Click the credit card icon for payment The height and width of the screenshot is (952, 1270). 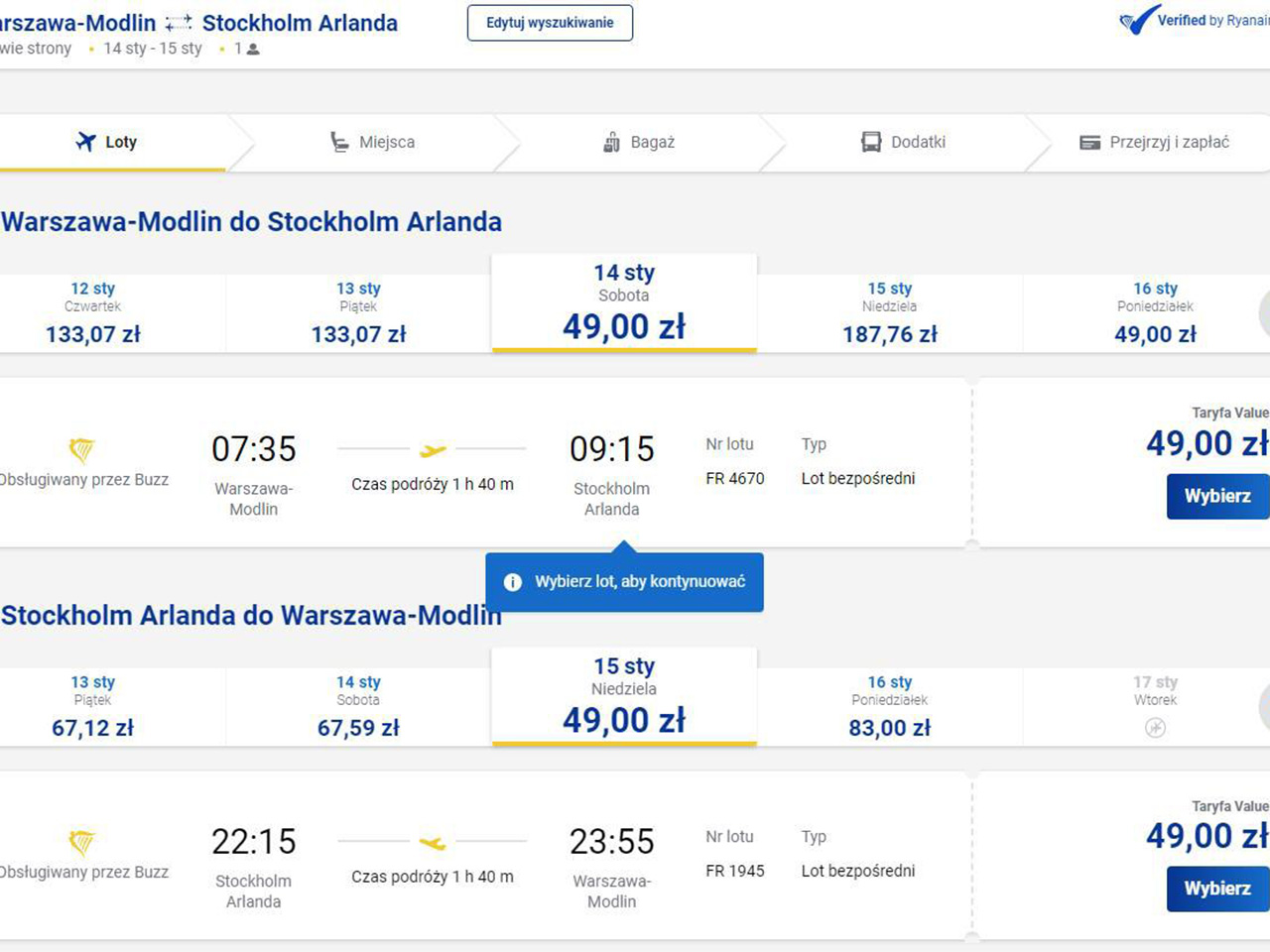coord(1089,143)
